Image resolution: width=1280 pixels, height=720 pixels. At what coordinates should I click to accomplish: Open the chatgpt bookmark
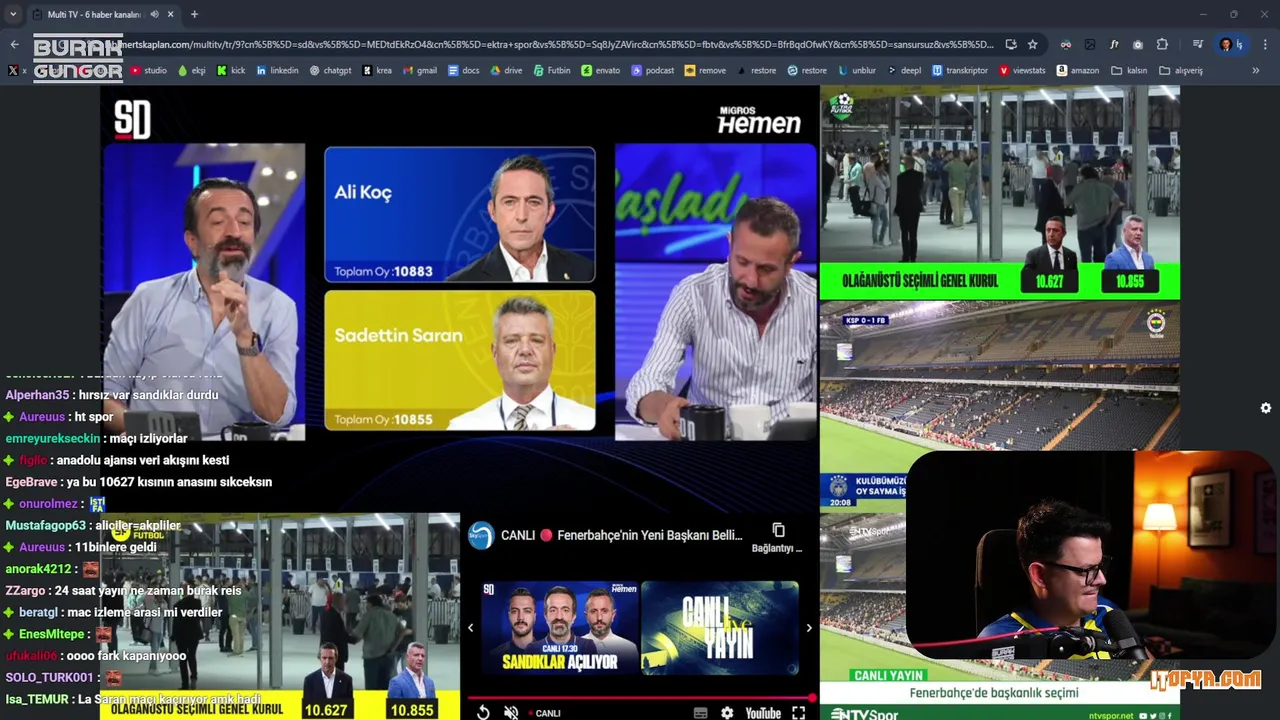click(x=330, y=71)
